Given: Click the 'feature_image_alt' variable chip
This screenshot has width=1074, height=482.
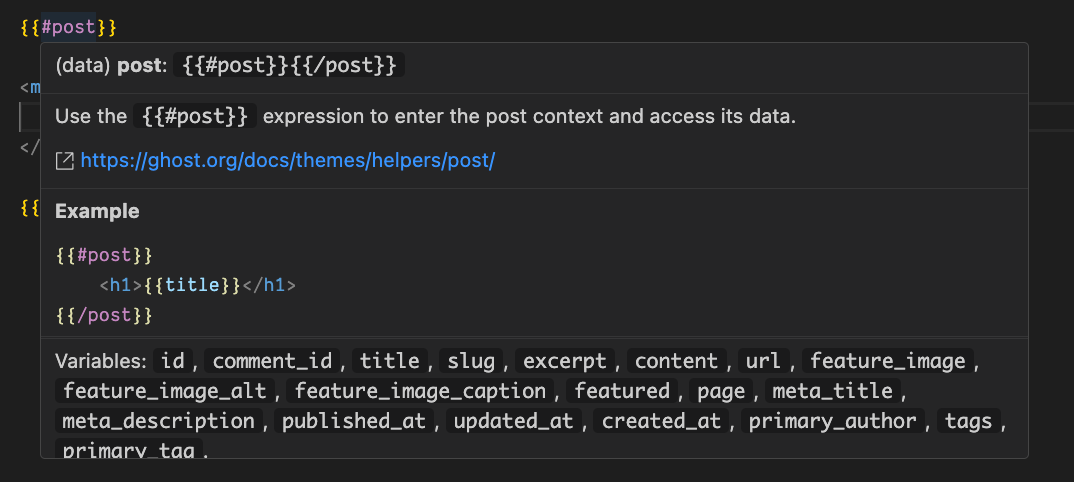Looking at the screenshot, I should tap(164, 391).
